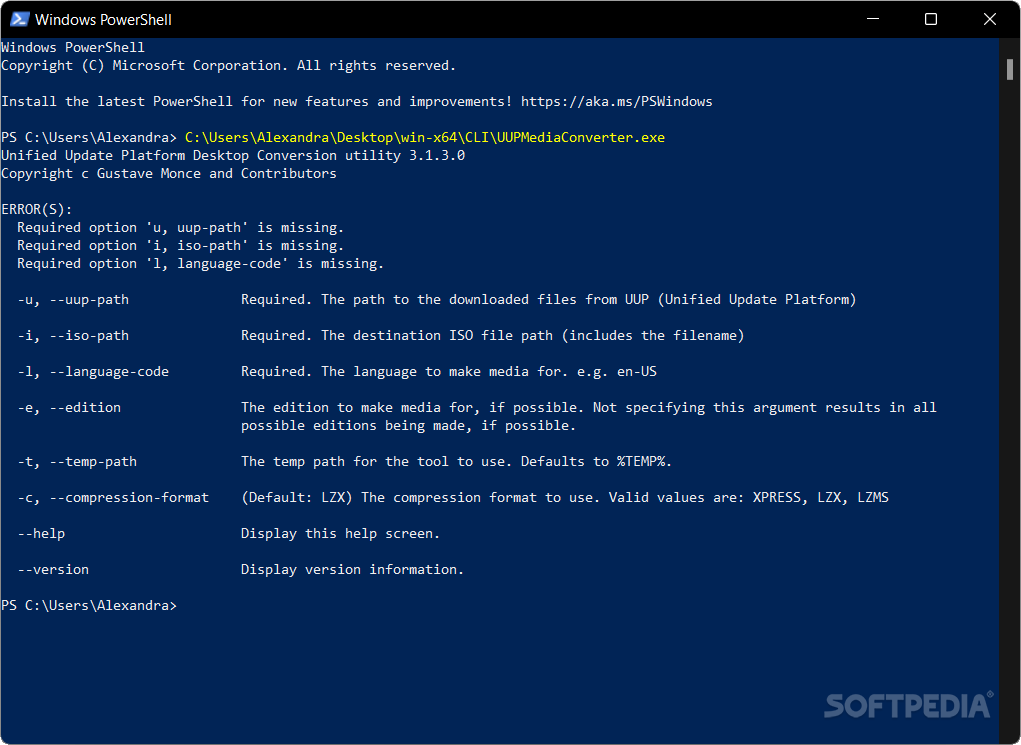The height and width of the screenshot is (745, 1021).
Task: Click the '-t, --temp-path' option text
Action: 77,462
